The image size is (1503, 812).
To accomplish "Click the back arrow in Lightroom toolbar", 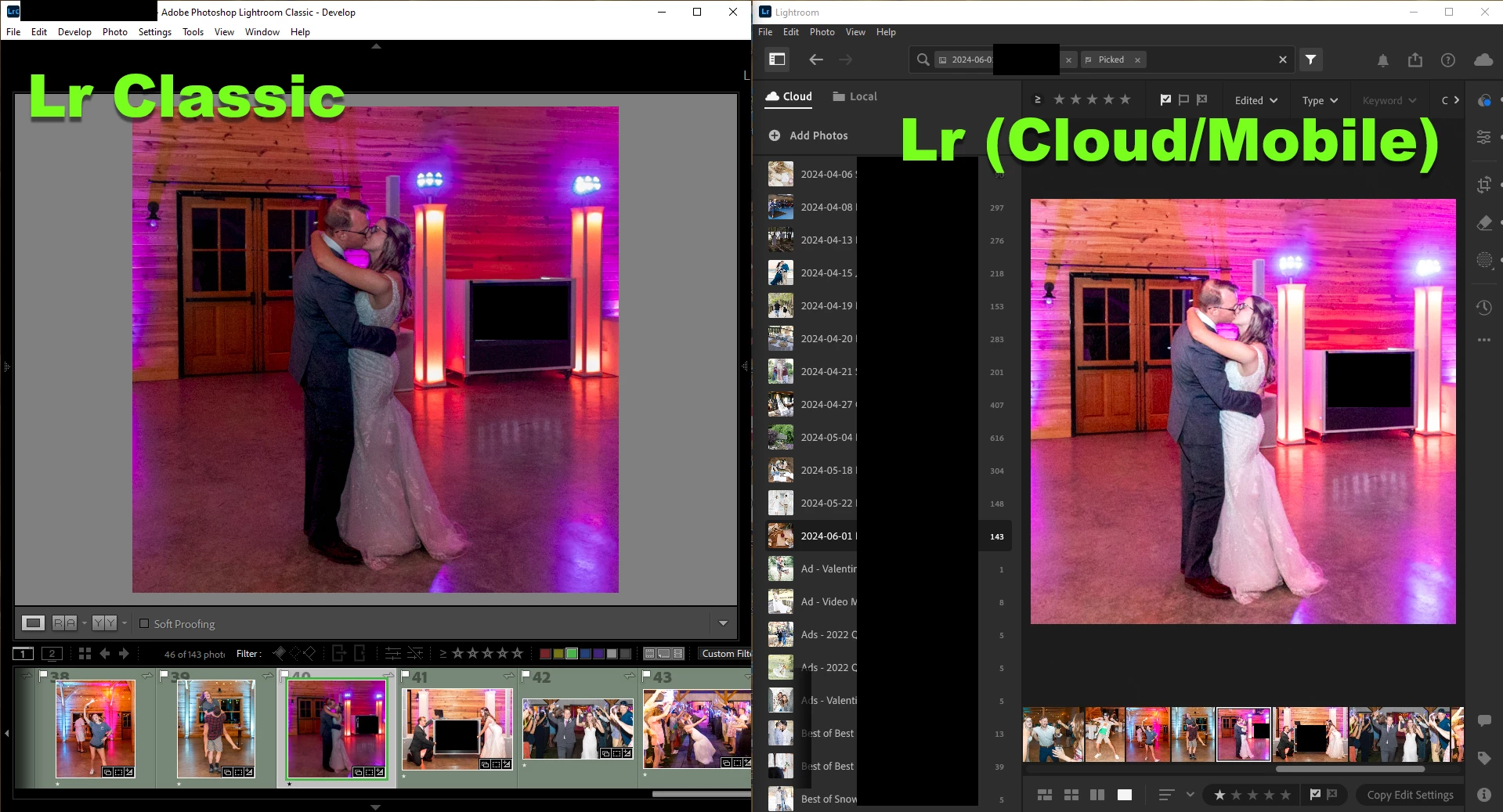I will click(816, 60).
